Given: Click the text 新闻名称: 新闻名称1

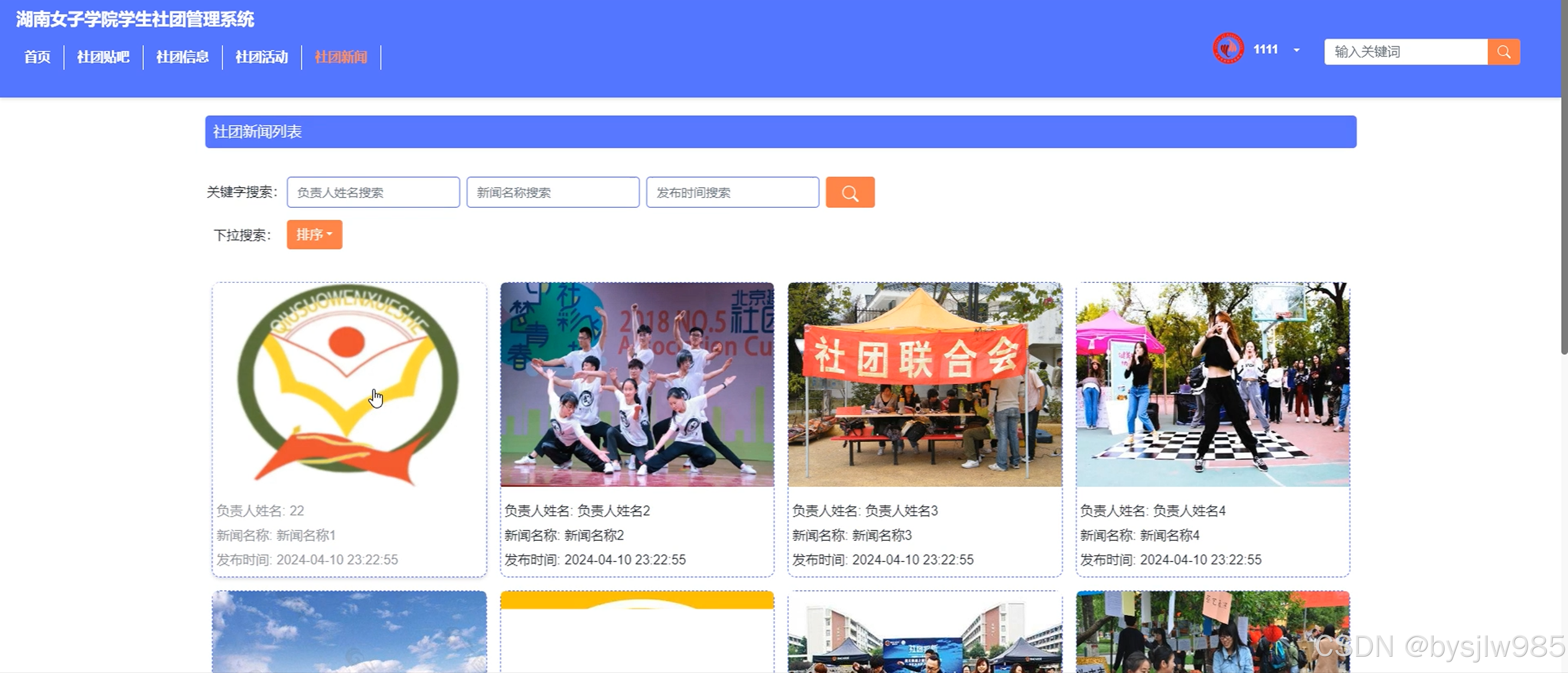Looking at the screenshot, I should pos(275,535).
